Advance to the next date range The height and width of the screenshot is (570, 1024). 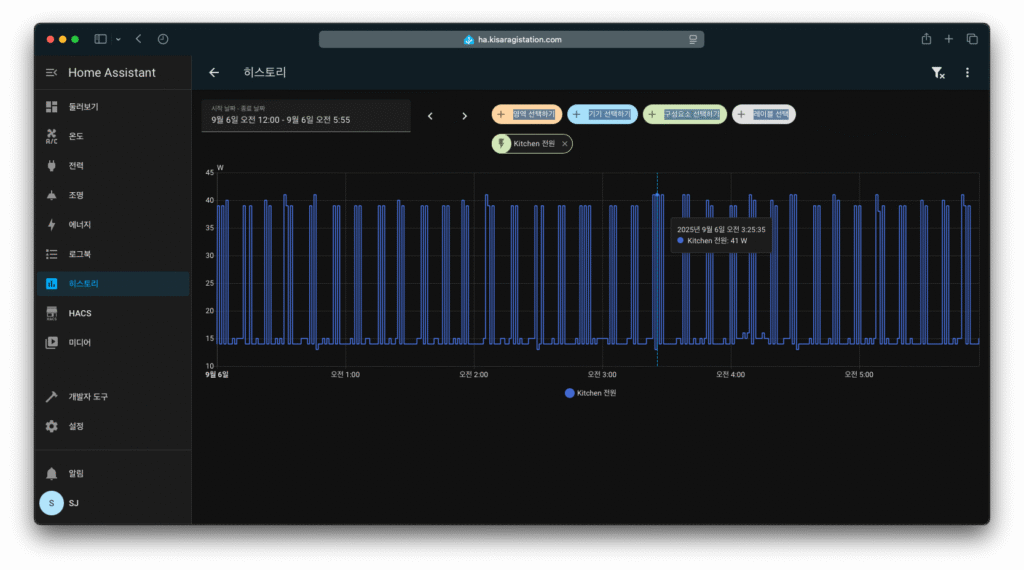pyautogui.click(x=464, y=116)
